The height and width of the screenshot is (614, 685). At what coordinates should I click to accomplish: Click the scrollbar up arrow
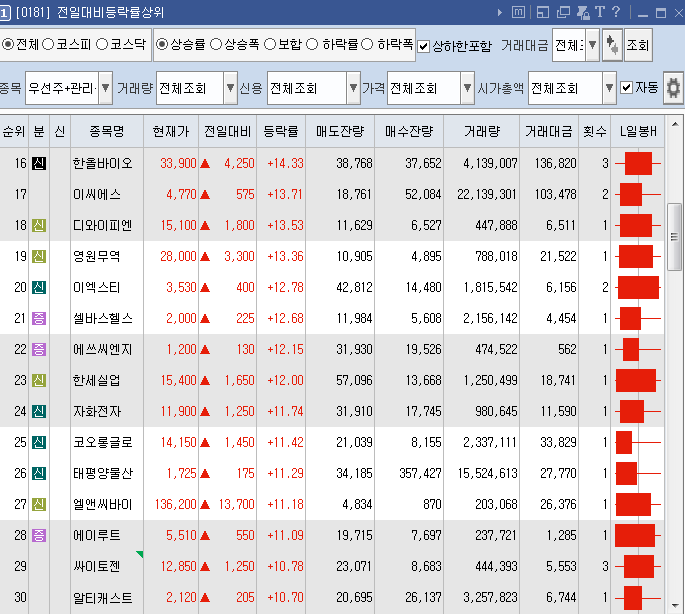(x=675, y=125)
